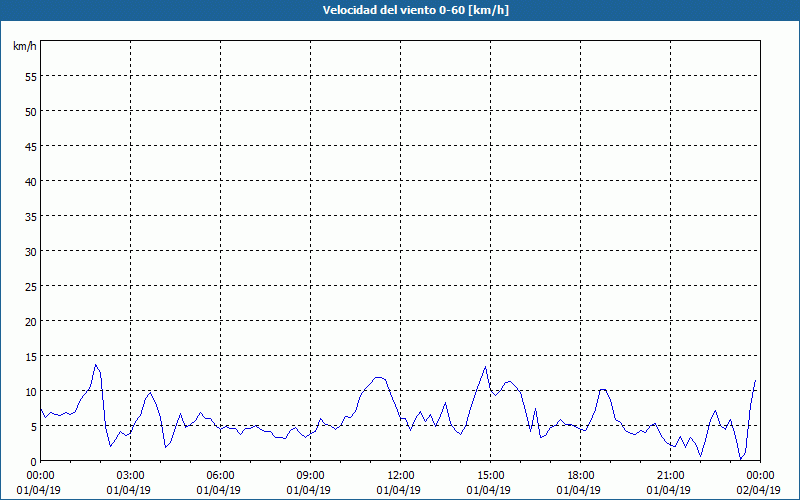Click the 12:00 time axis label
Viewport: 800px width, 500px height.
[401, 476]
